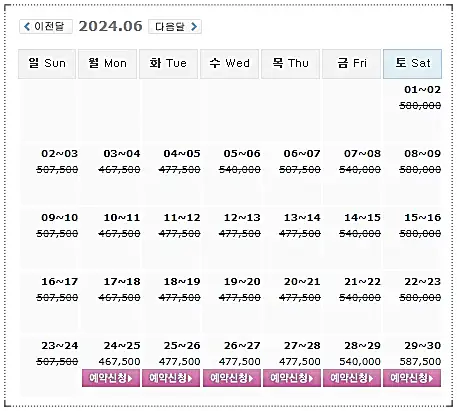Click the 22~23 date label
Viewport: 457px width, 411px height.
coord(422,282)
